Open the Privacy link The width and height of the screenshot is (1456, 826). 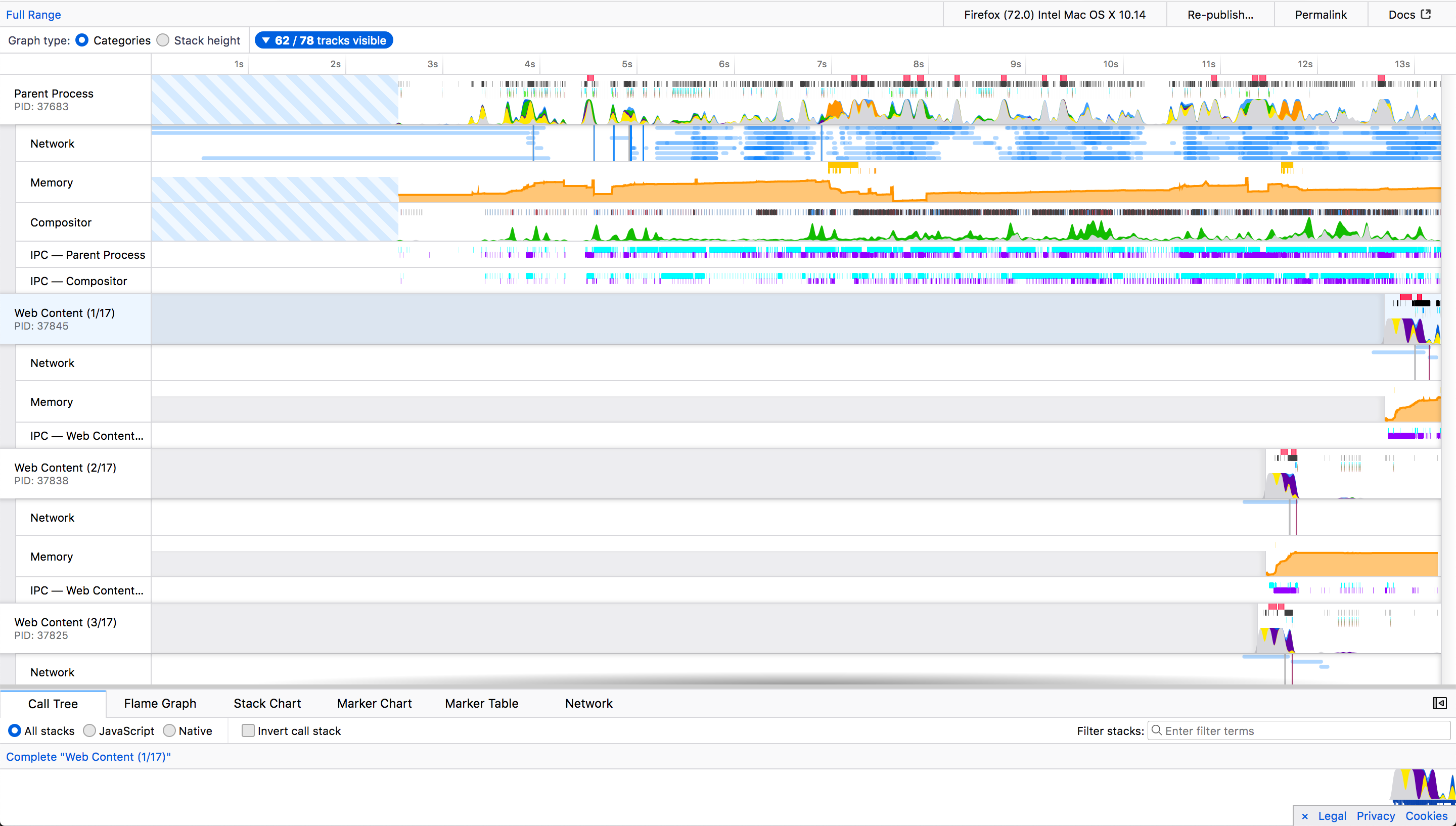coord(1376,816)
